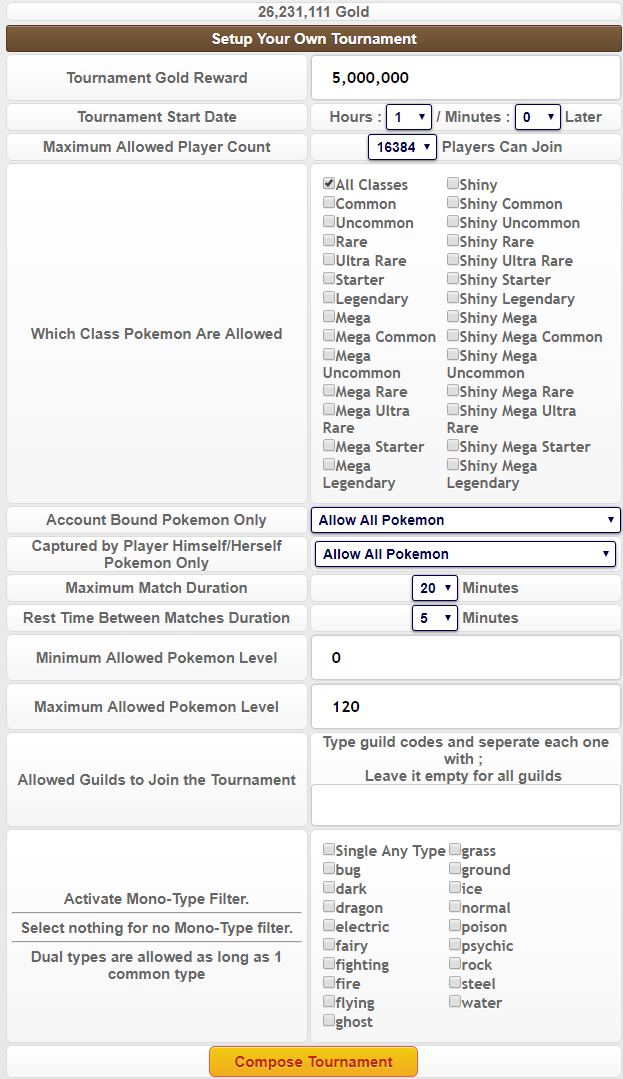Expand the Minutes start date dropdown
Screen dimensions: 623x1079
click(538, 117)
